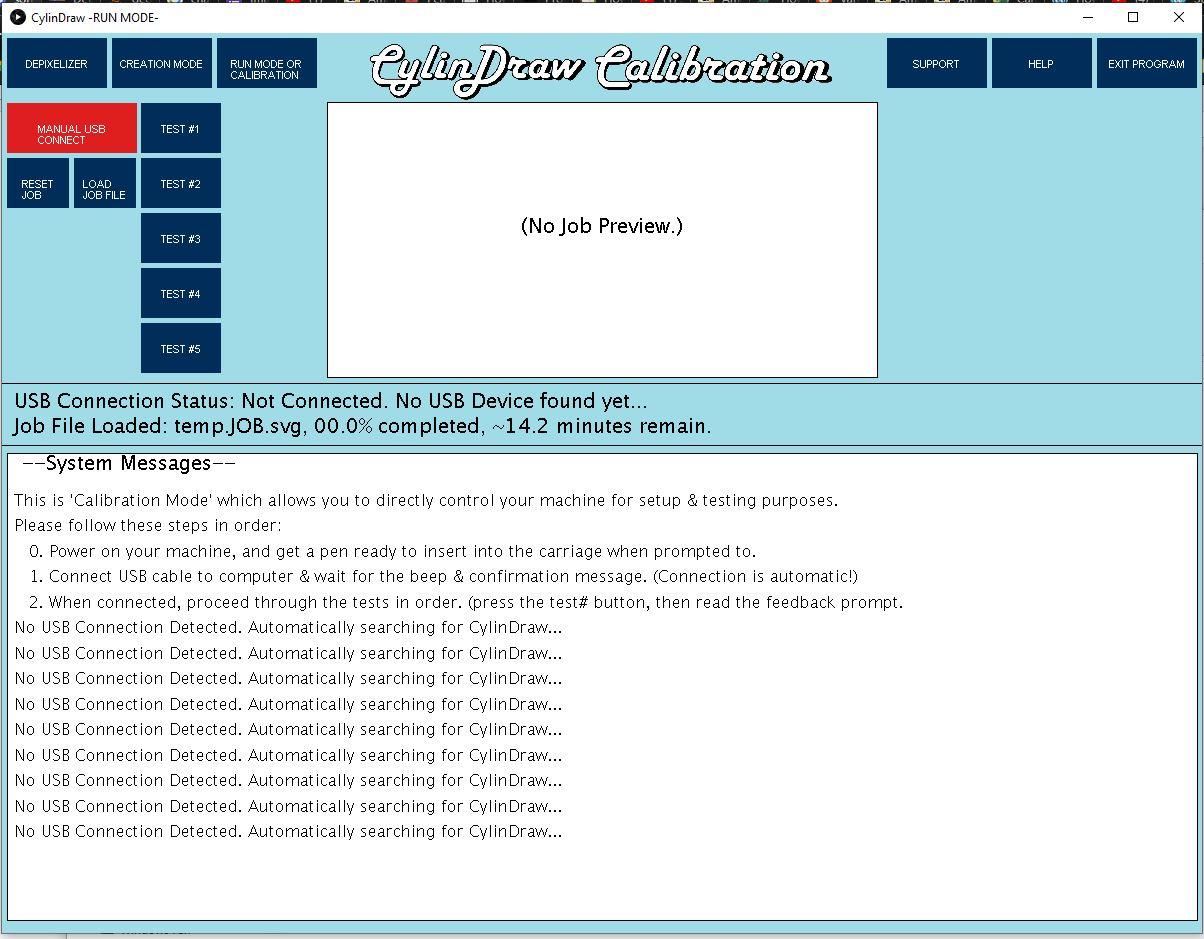
Task: Run Test #1
Action: 180,128
